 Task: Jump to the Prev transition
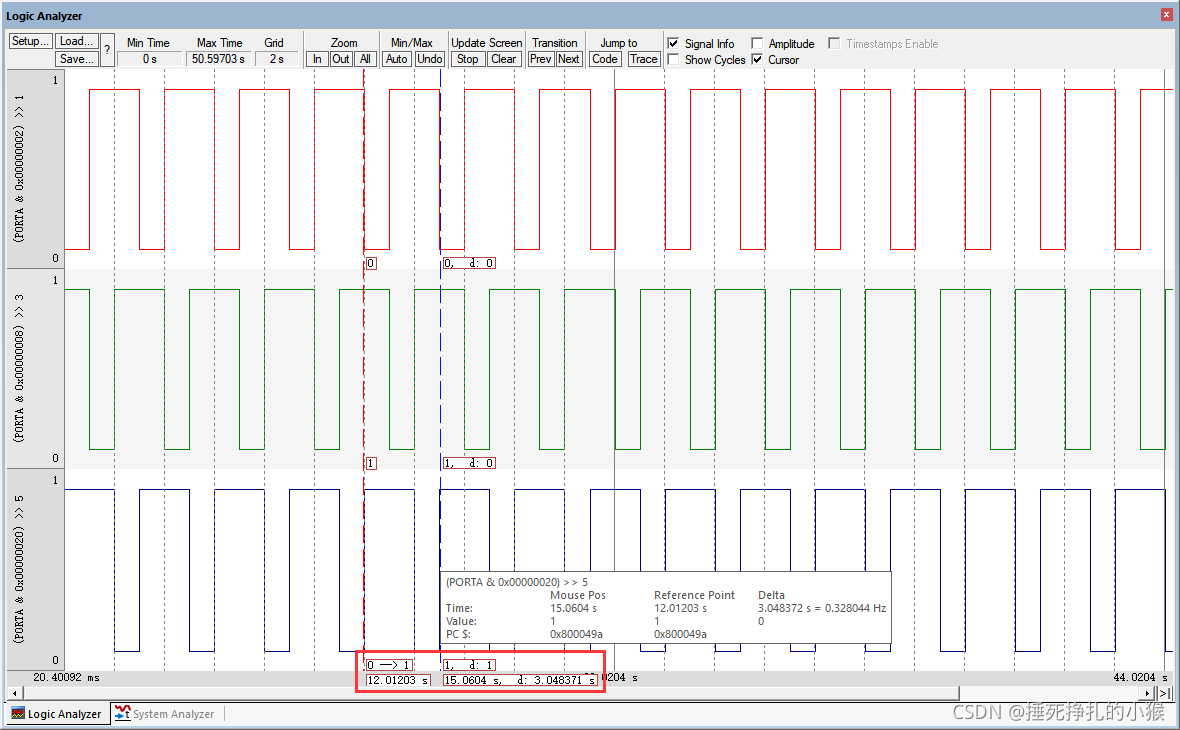[540, 59]
